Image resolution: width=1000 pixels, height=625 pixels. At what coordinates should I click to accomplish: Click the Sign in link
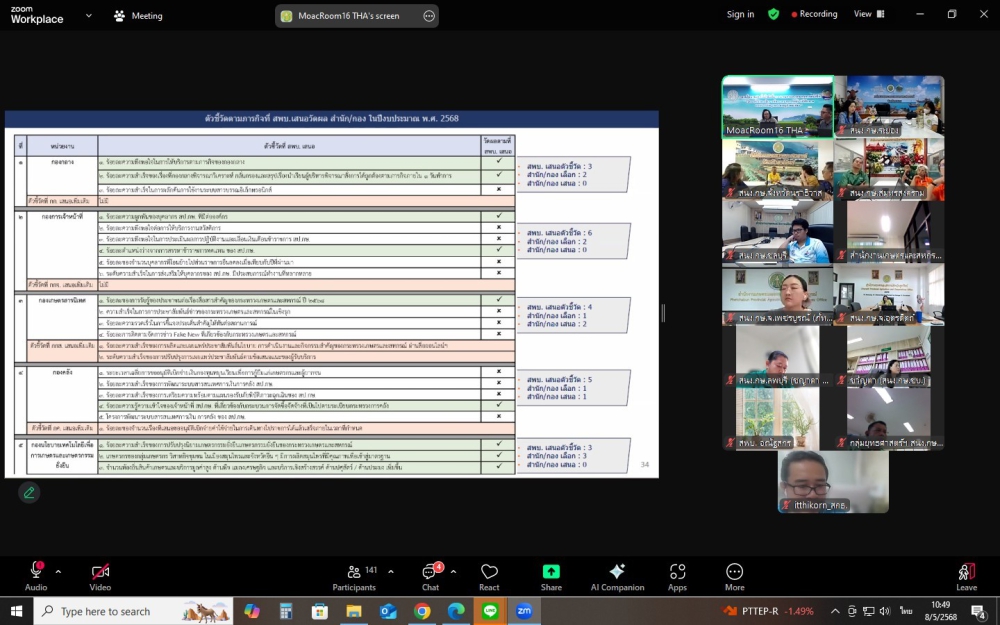tap(740, 14)
